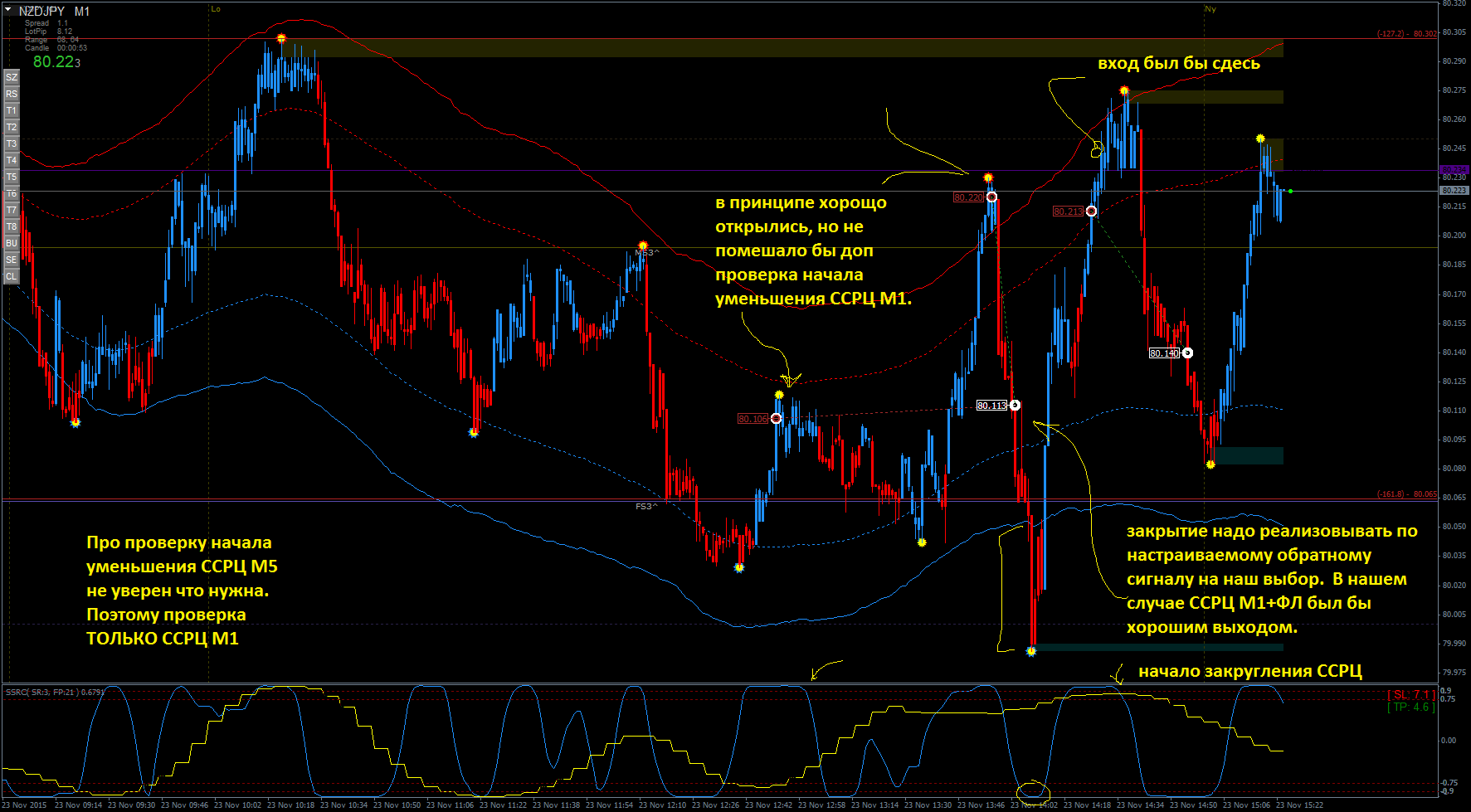The height and width of the screenshot is (812, 1471).
Task: Select the T4 button
Action: pos(12,160)
